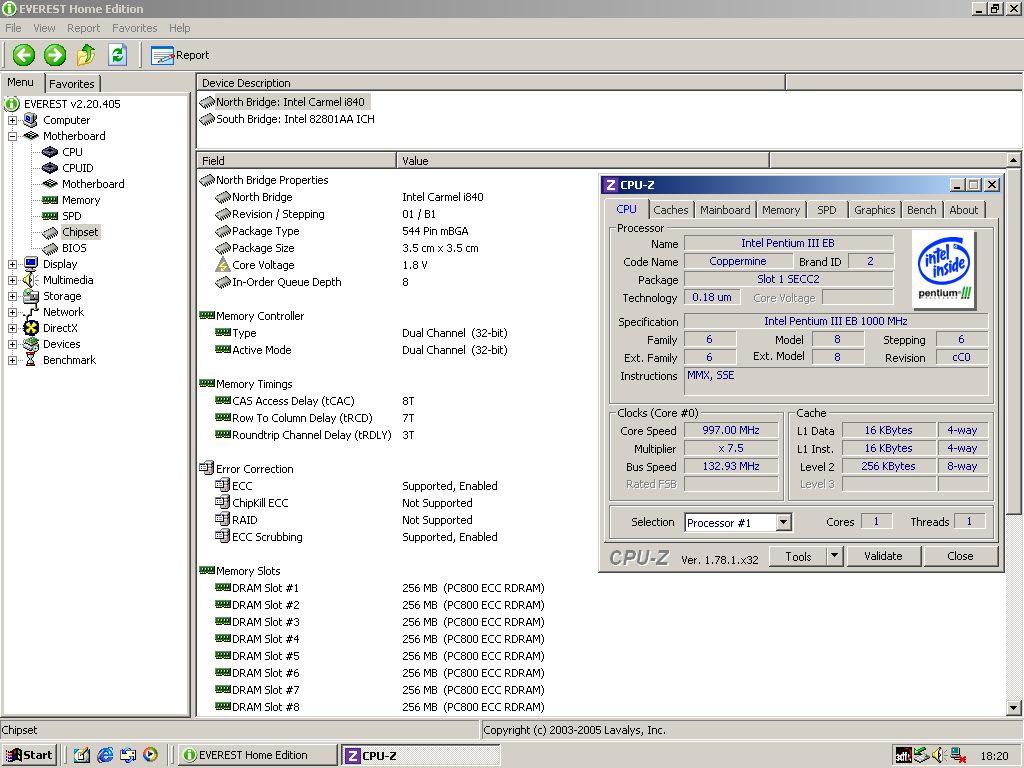Viewport: 1024px width, 768px height.
Task: Expand the Storage tree node
Action: click(12, 296)
